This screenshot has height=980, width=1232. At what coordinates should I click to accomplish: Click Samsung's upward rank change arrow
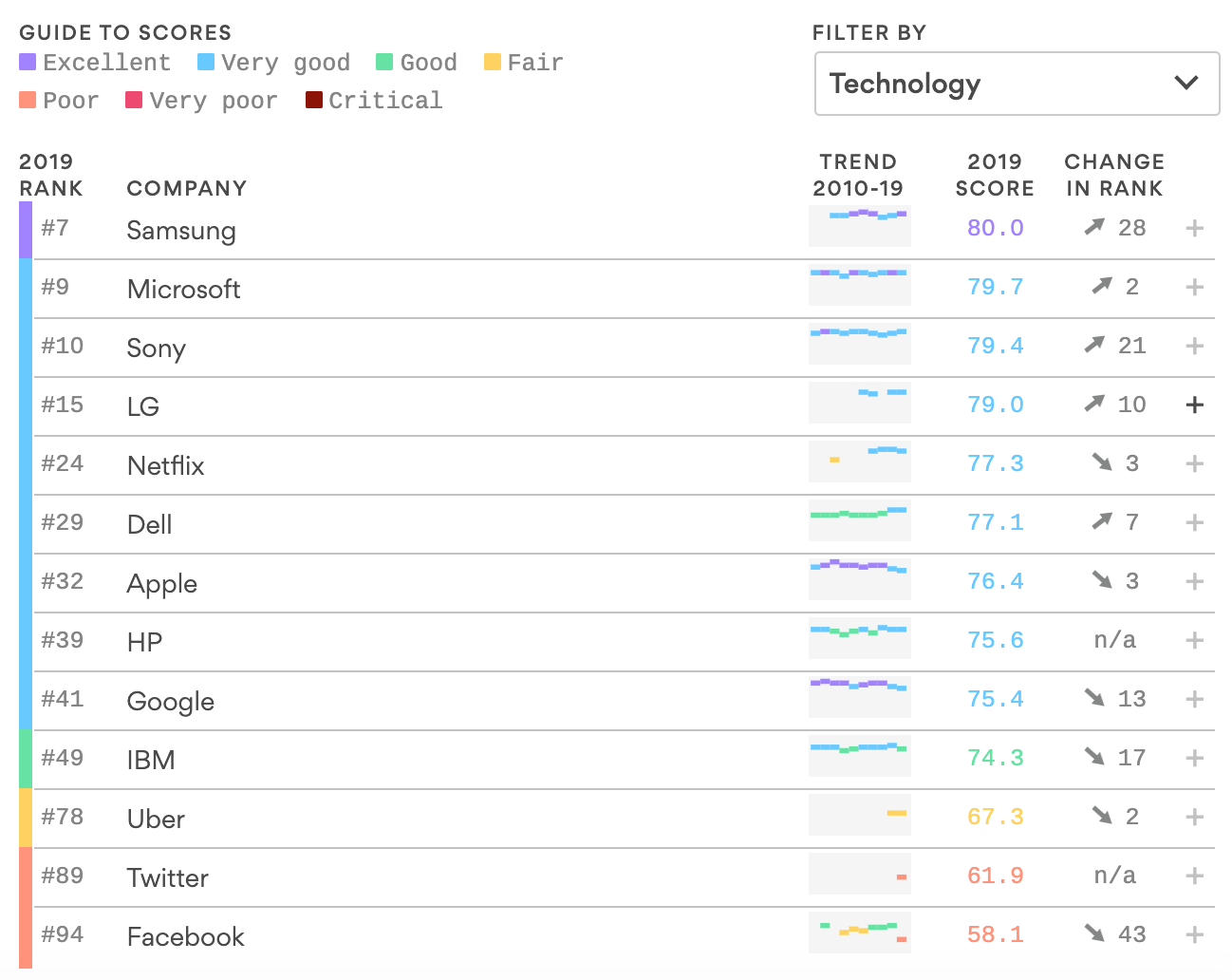[1094, 227]
